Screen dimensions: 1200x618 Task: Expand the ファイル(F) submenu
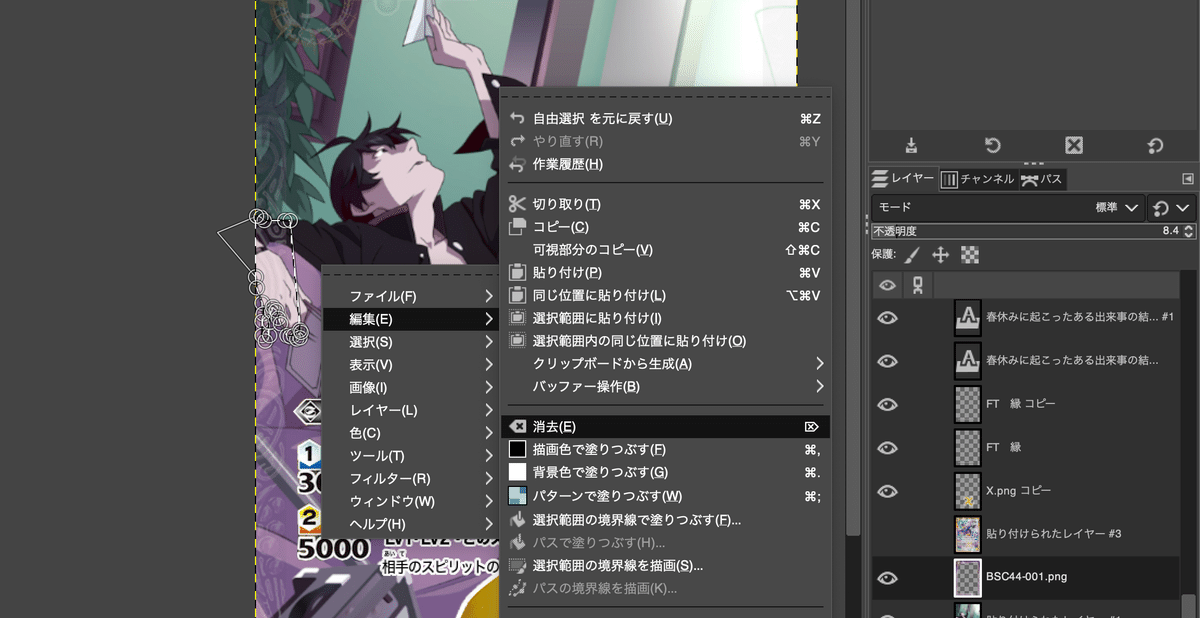tap(489, 296)
